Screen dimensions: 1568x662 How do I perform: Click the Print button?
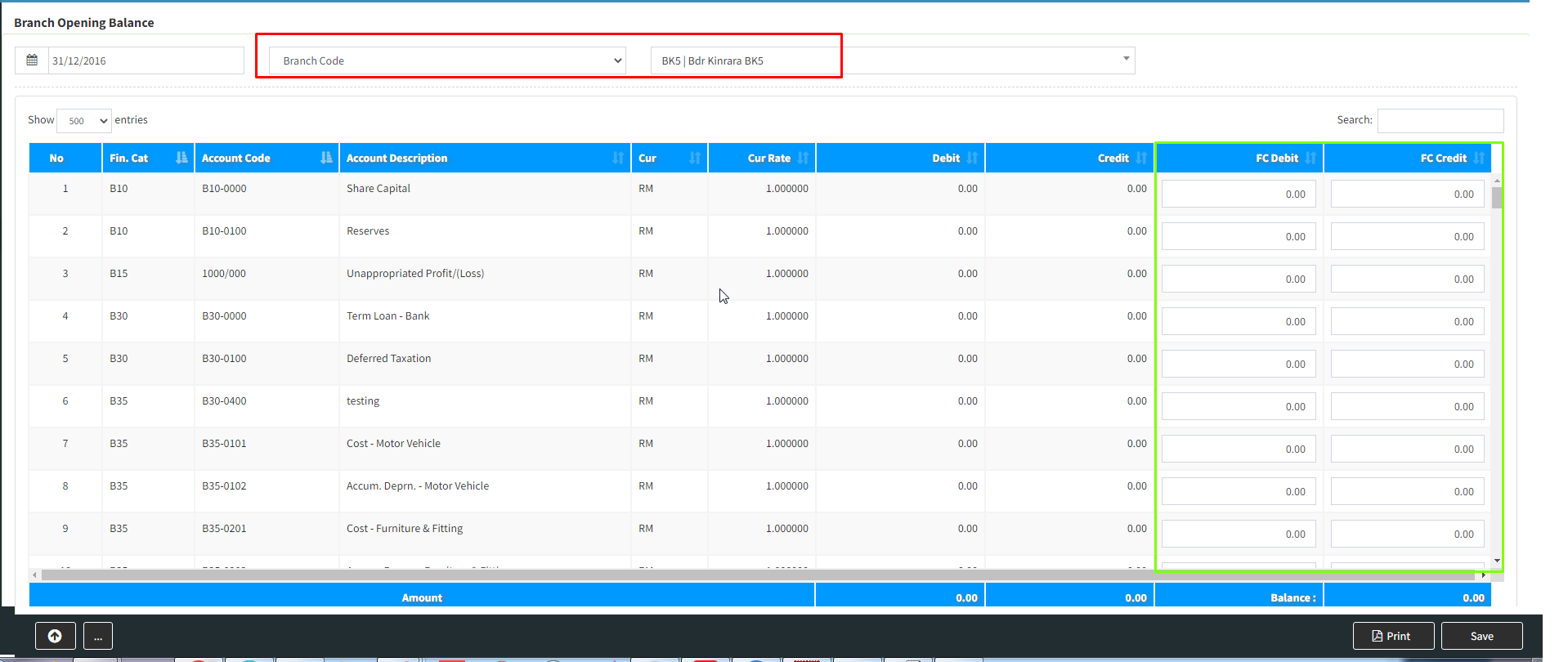(1393, 636)
